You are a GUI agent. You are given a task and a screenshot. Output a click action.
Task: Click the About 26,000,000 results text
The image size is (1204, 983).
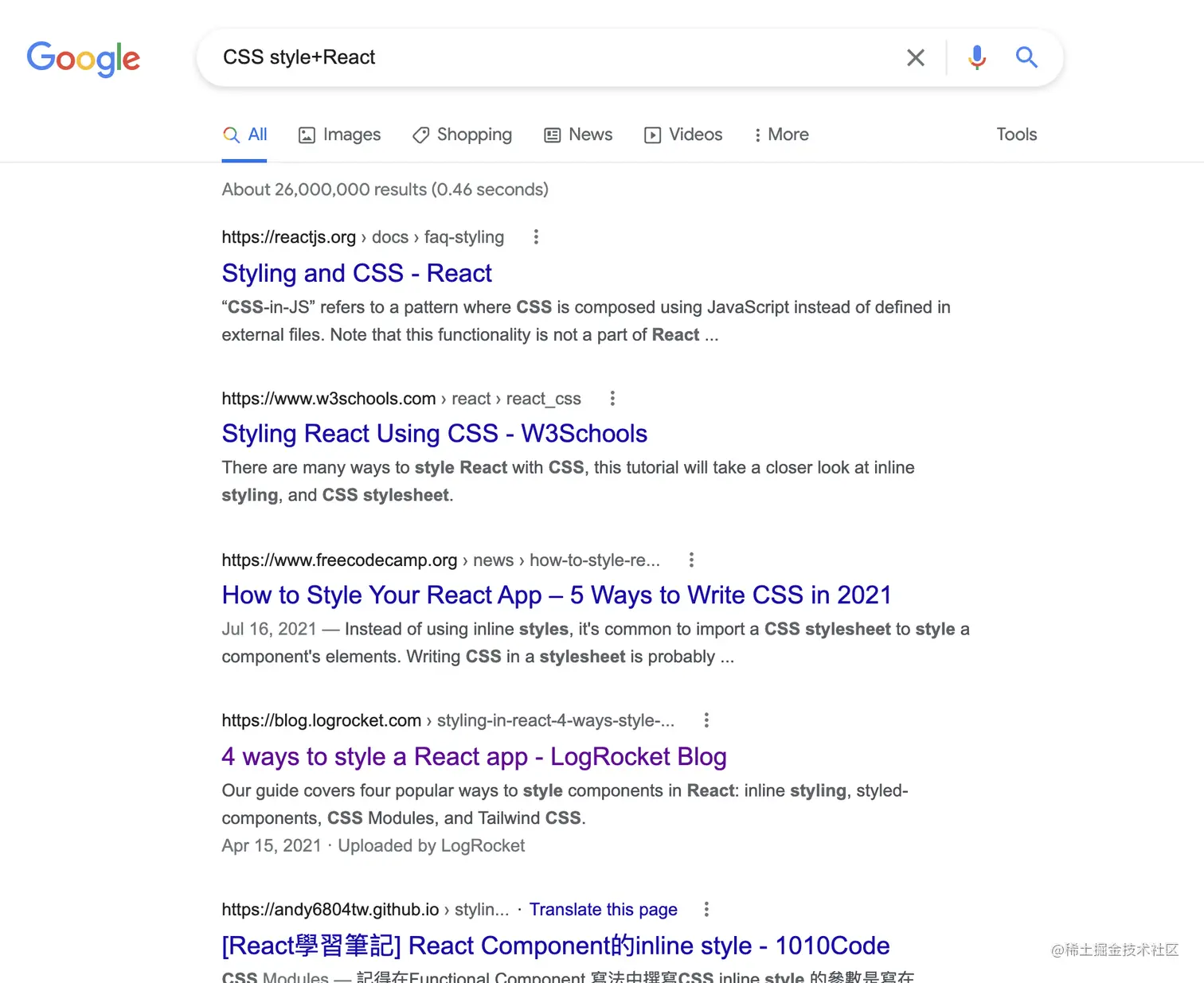click(385, 189)
